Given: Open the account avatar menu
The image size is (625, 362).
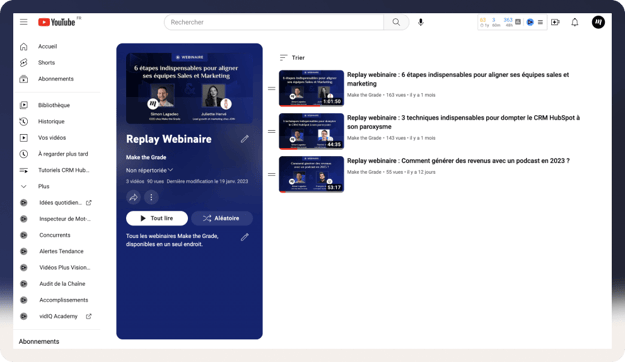Looking at the screenshot, I should (598, 22).
